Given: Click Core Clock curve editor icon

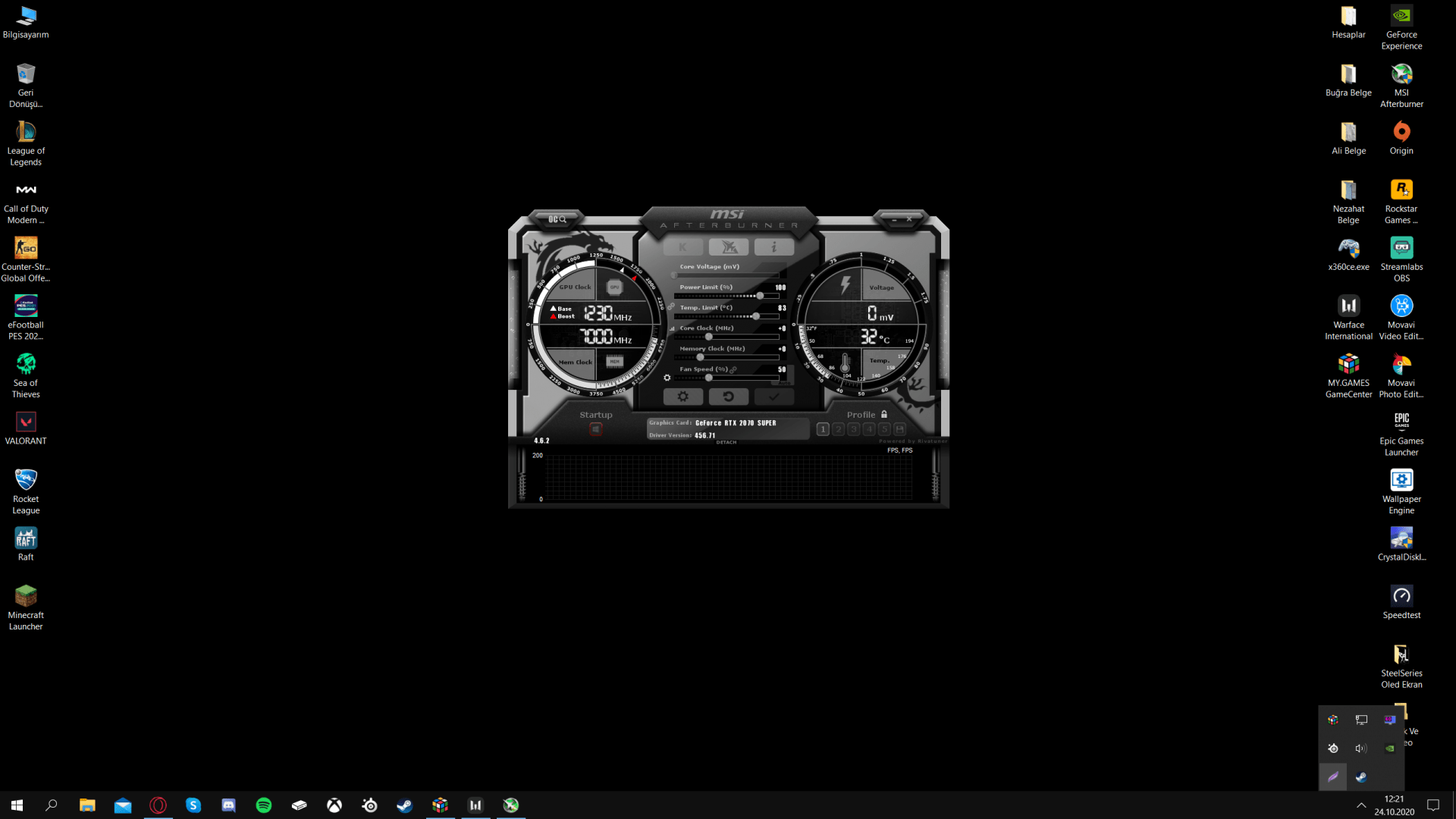Looking at the screenshot, I should 672,329.
